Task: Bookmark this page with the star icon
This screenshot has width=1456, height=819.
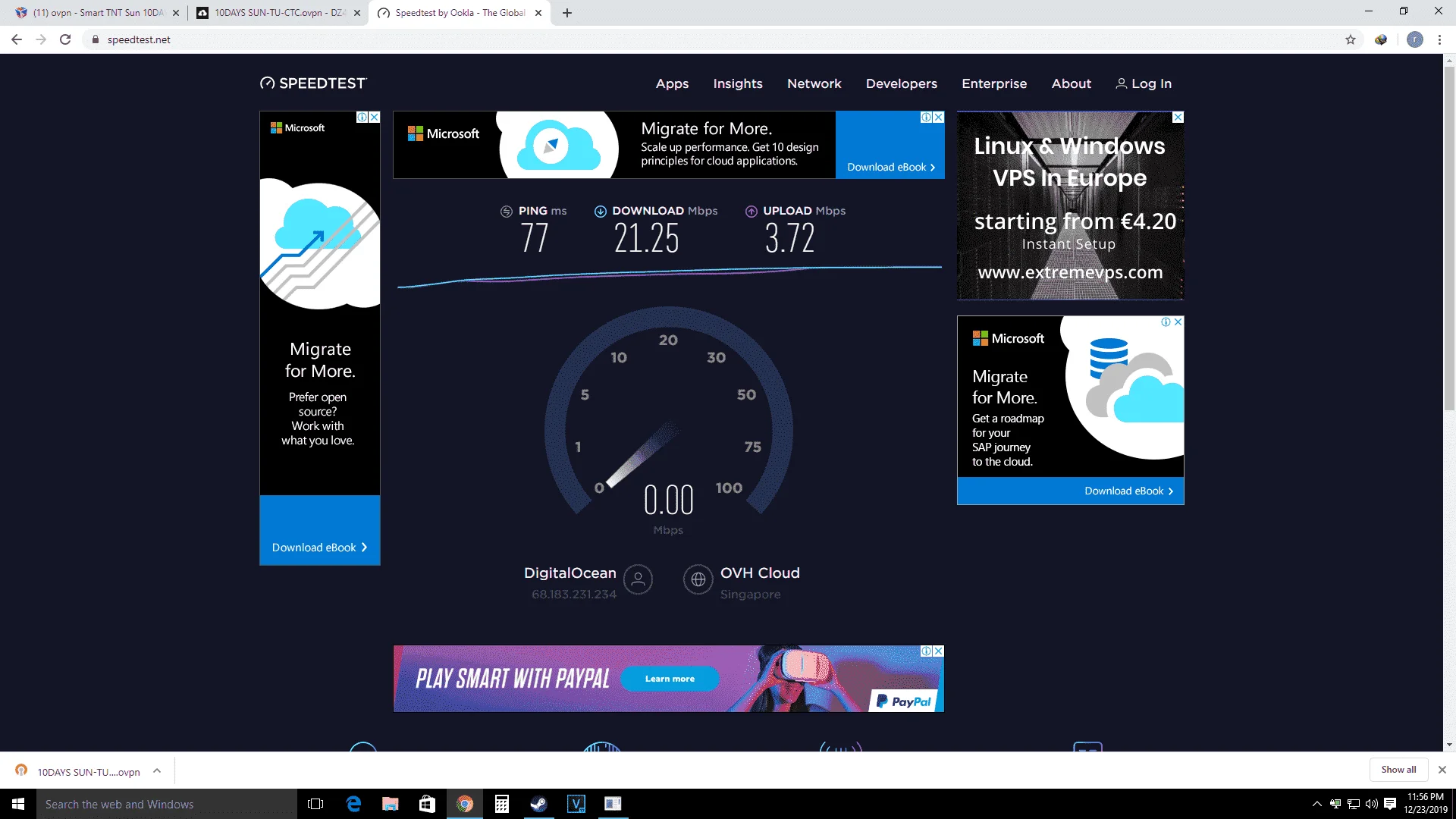Action: coord(1351,39)
